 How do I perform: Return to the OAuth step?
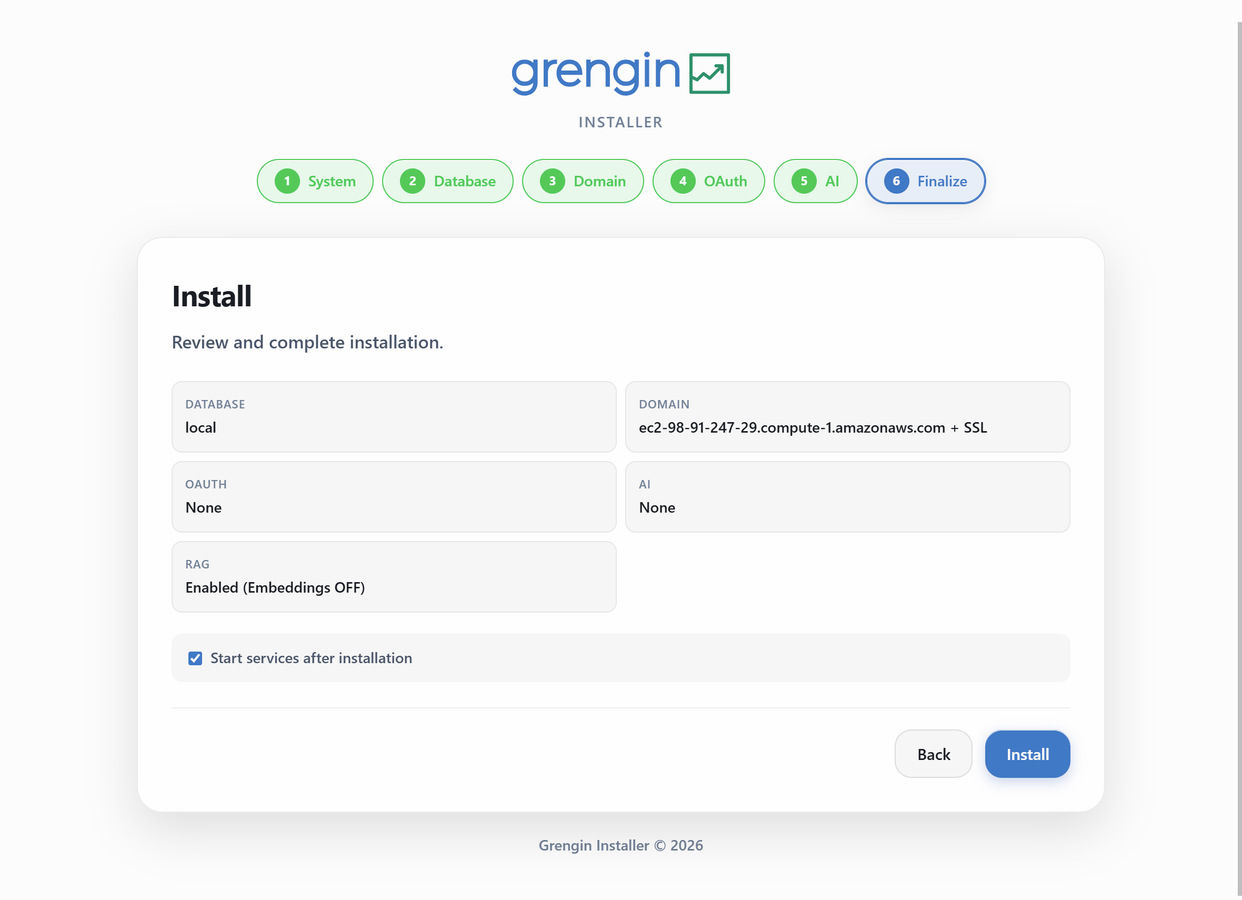pyautogui.click(x=709, y=181)
